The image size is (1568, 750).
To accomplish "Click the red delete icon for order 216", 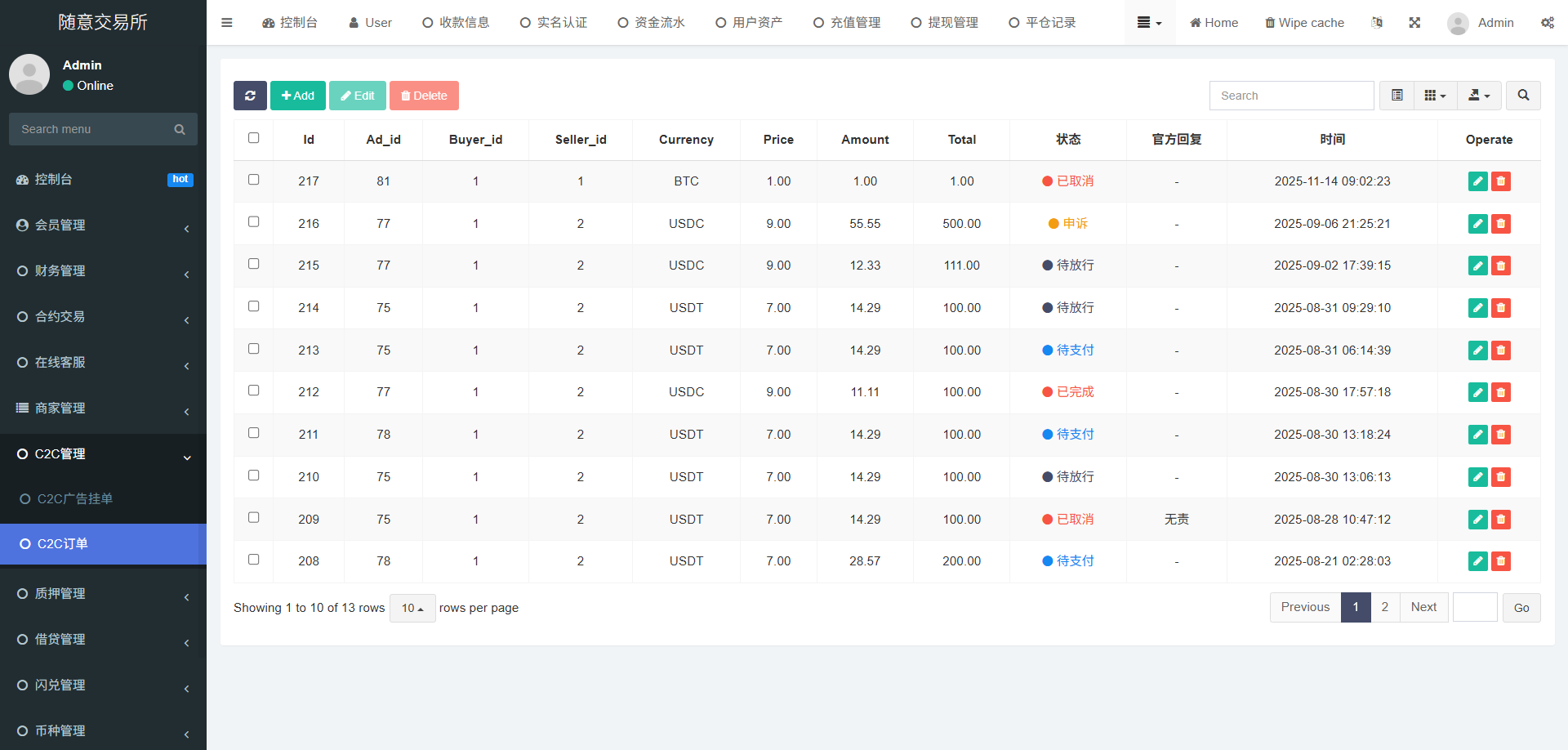I will point(1500,224).
